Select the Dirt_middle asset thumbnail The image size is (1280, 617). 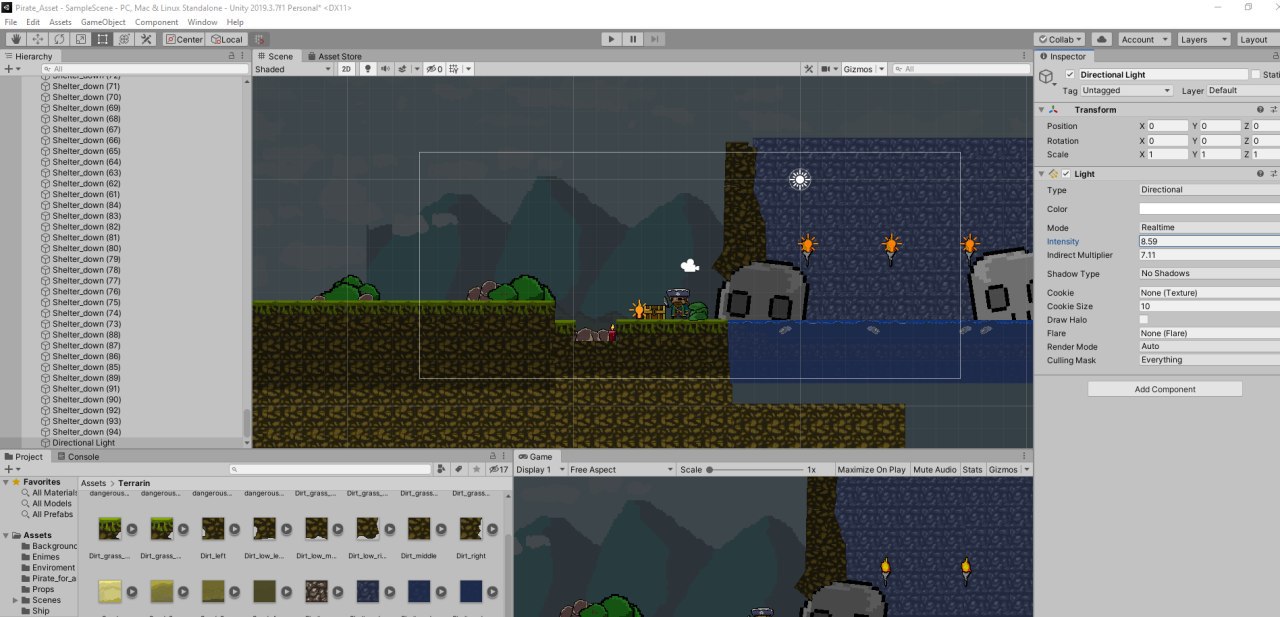pos(419,529)
